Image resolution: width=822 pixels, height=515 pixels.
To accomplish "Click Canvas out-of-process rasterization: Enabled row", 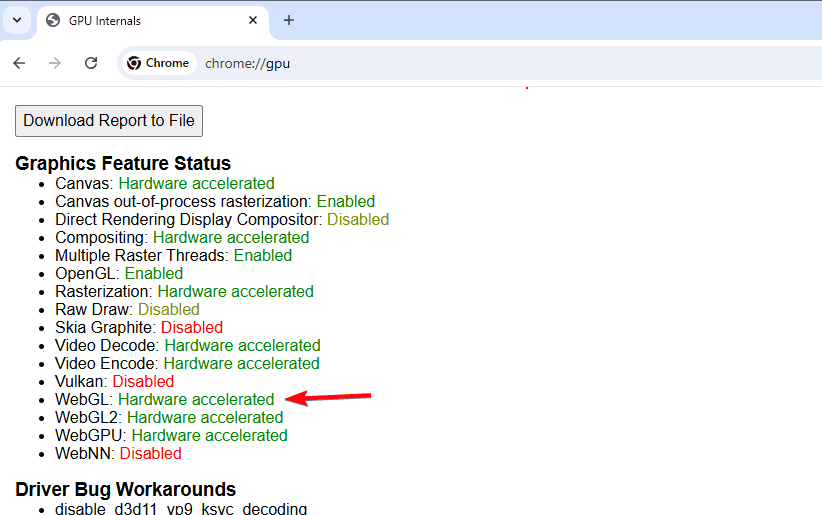I will tap(215, 201).
